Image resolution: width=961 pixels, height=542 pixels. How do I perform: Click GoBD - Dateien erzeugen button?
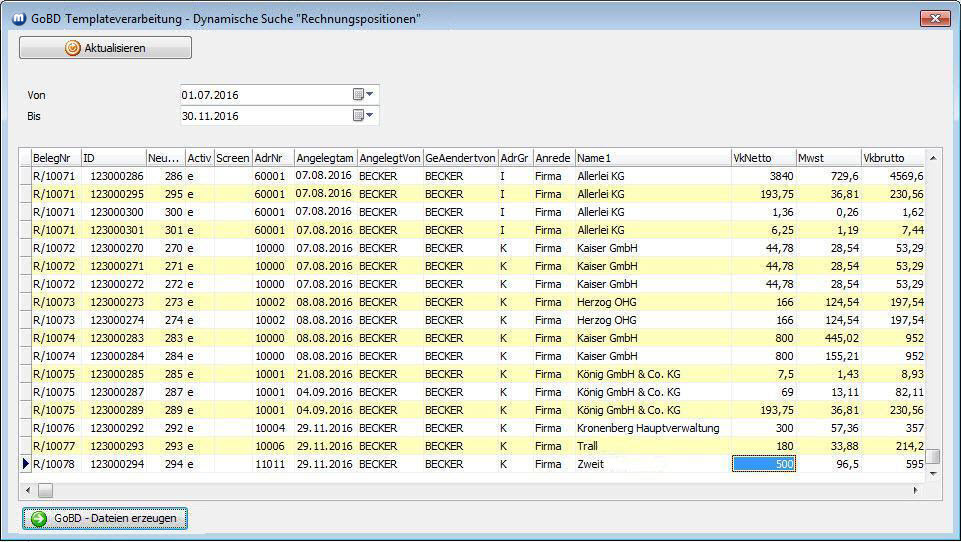point(105,518)
